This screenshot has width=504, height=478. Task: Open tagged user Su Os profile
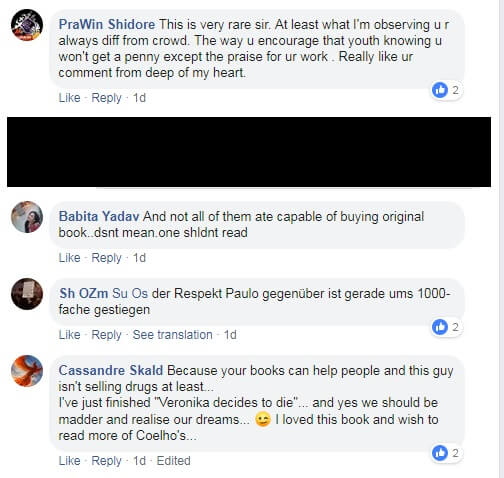(130, 293)
